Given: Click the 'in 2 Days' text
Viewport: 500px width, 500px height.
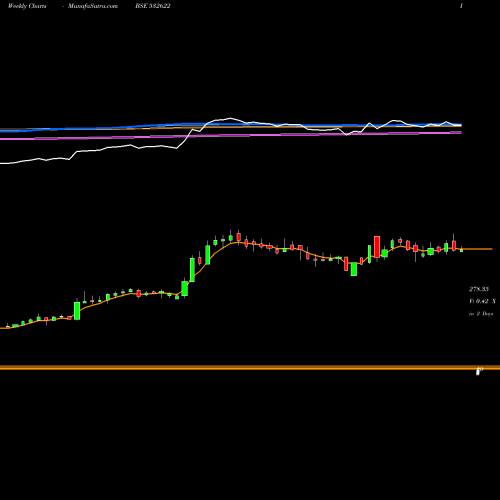Looking at the screenshot, I should (x=481, y=314).
